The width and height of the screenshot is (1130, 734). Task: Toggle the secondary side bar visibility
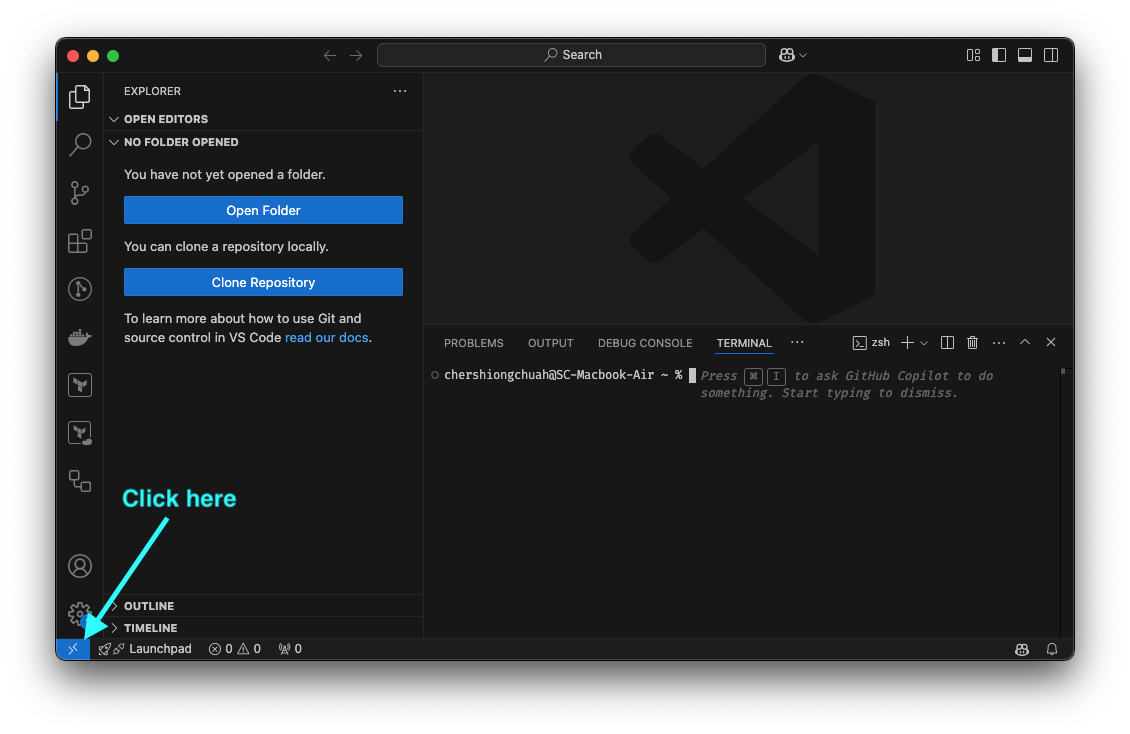pyautogui.click(x=1051, y=55)
